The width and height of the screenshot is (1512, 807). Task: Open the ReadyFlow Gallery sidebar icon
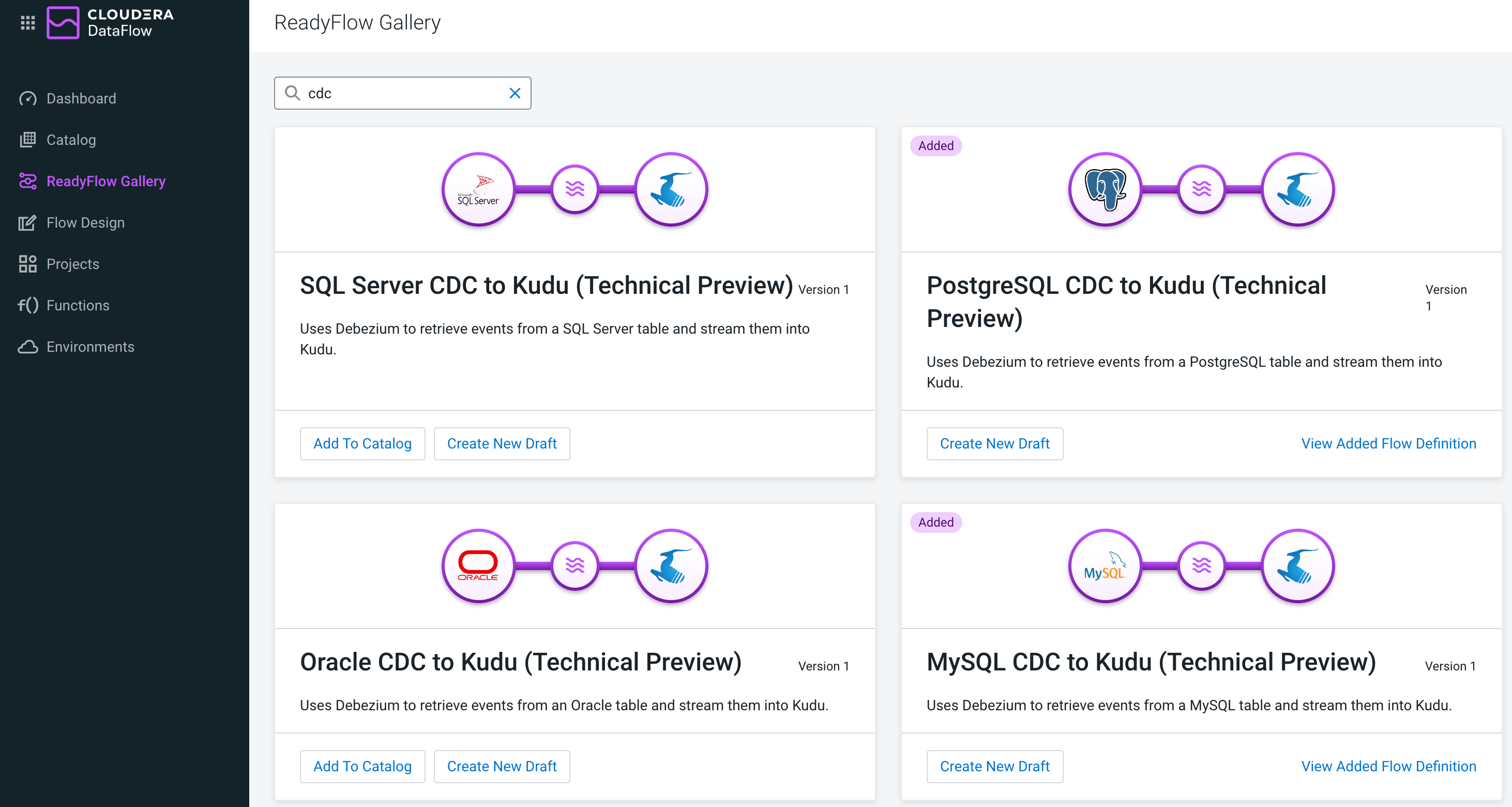click(x=27, y=181)
